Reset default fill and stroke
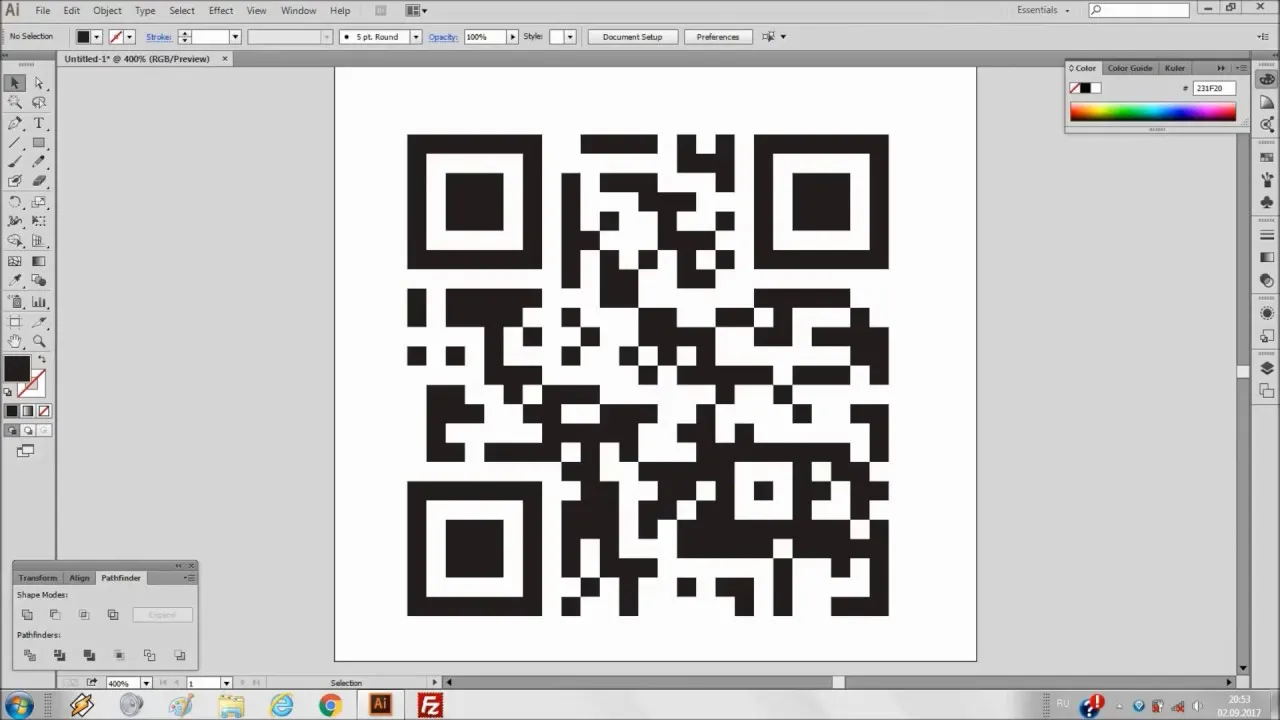Viewport: 1280px width, 720px height. pos(8,392)
